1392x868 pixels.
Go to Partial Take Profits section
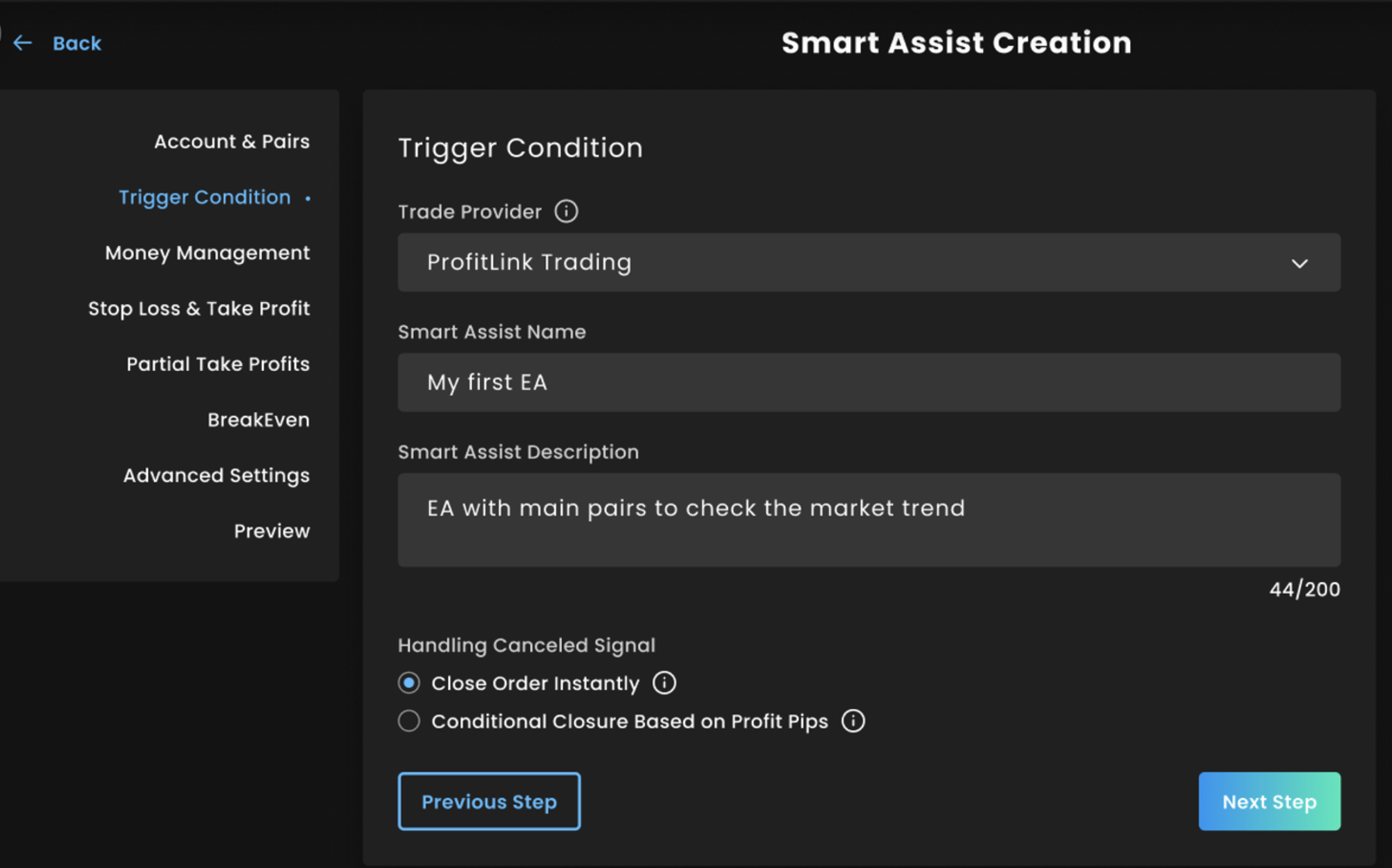pyautogui.click(x=218, y=364)
